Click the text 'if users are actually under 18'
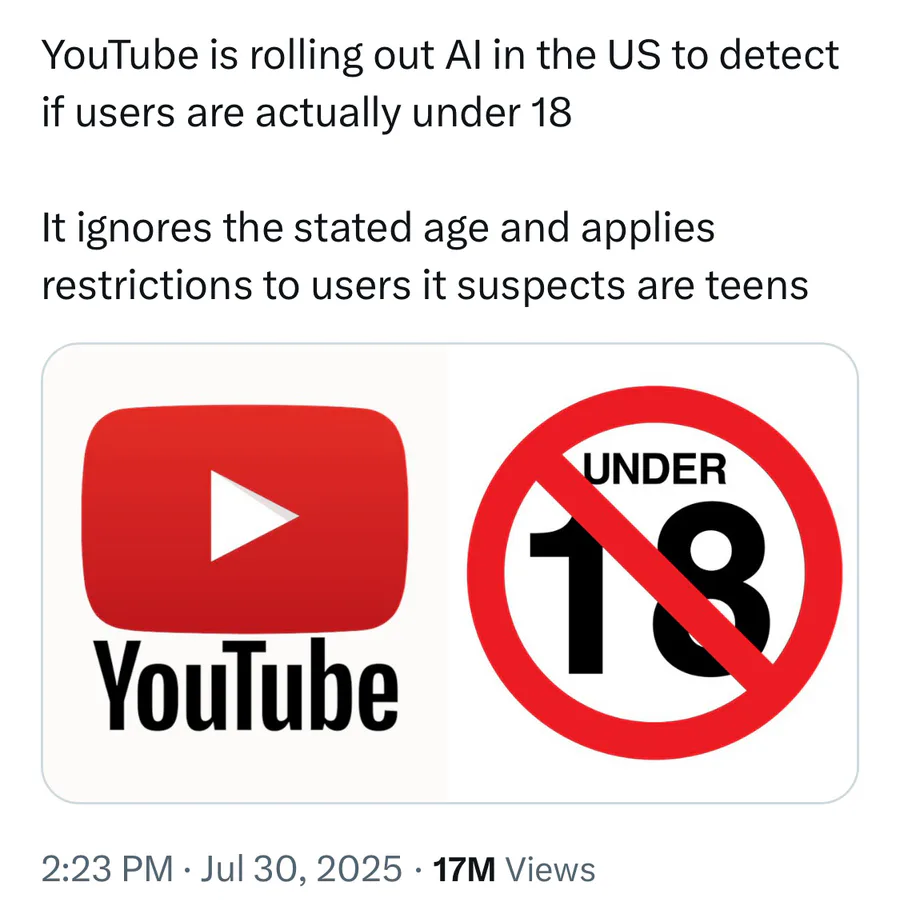 coord(307,112)
